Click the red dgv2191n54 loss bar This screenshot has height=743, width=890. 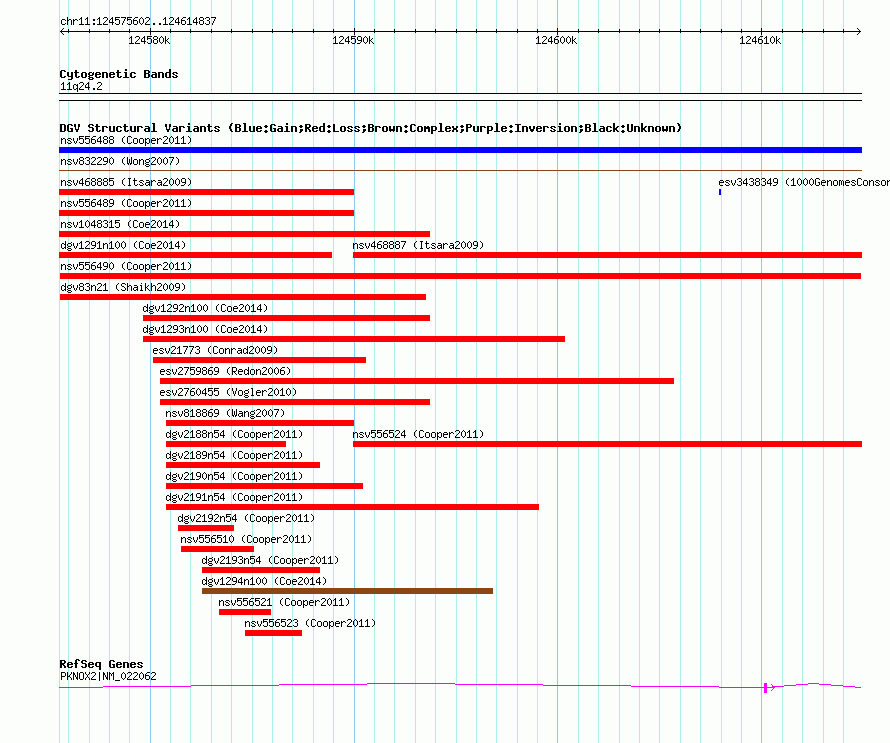click(x=352, y=507)
